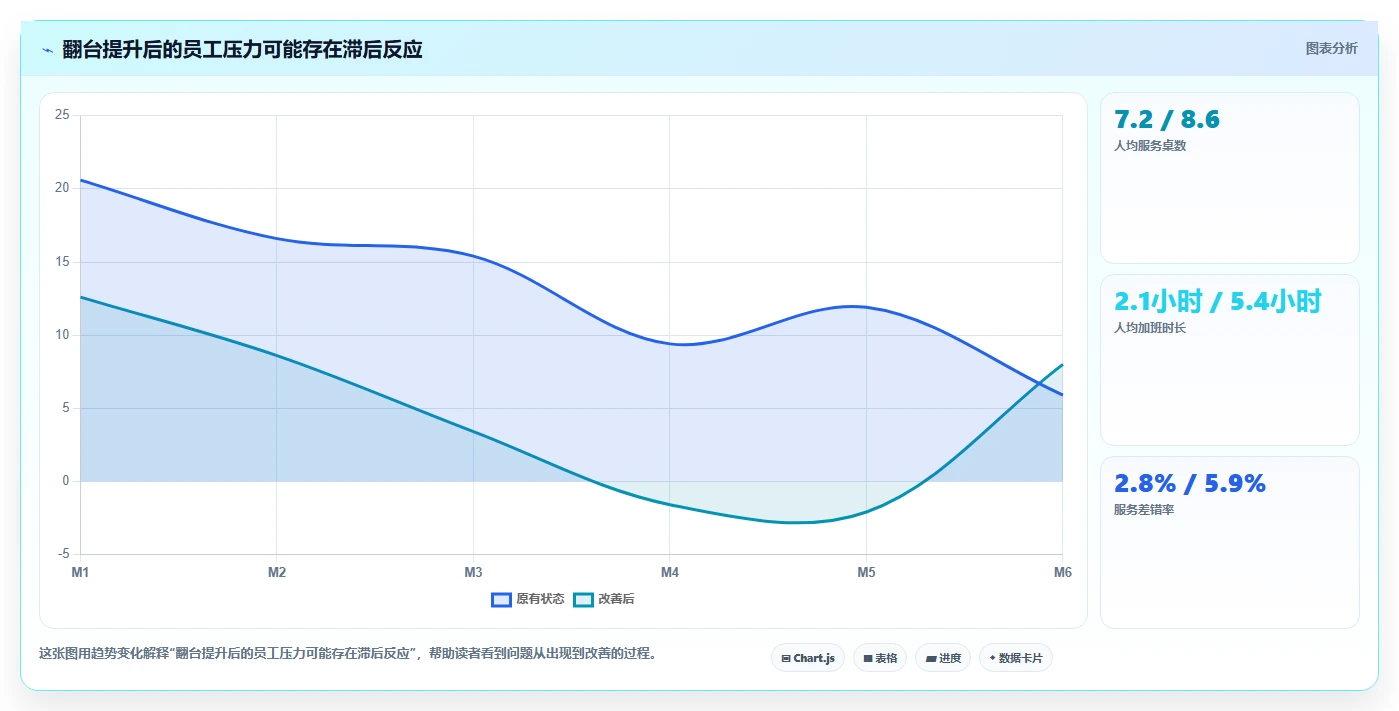Select the 进度 tag chip
The image size is (1399, 711).
(943, 658)
